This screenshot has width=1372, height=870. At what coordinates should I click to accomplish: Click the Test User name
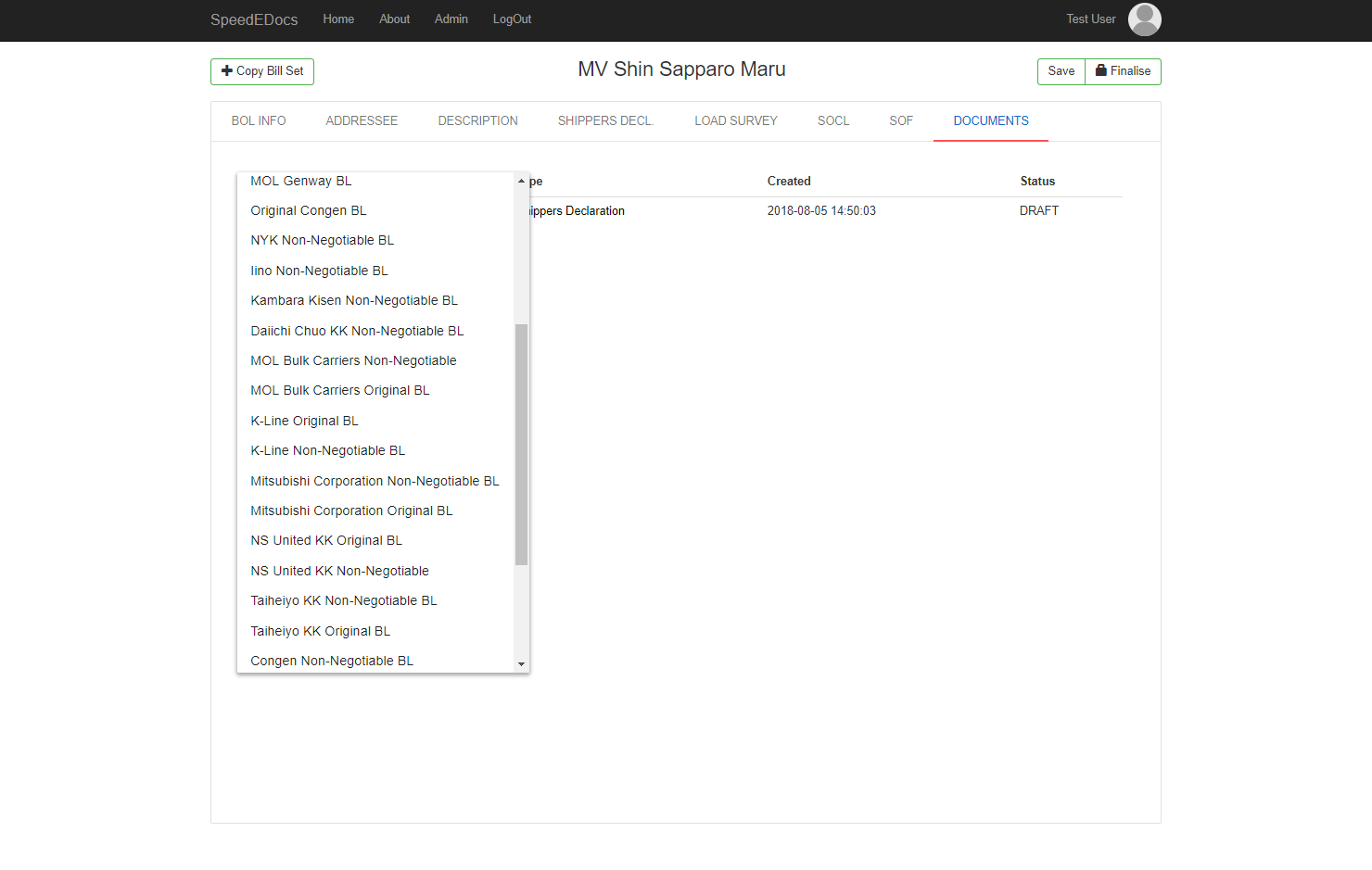1091,19
